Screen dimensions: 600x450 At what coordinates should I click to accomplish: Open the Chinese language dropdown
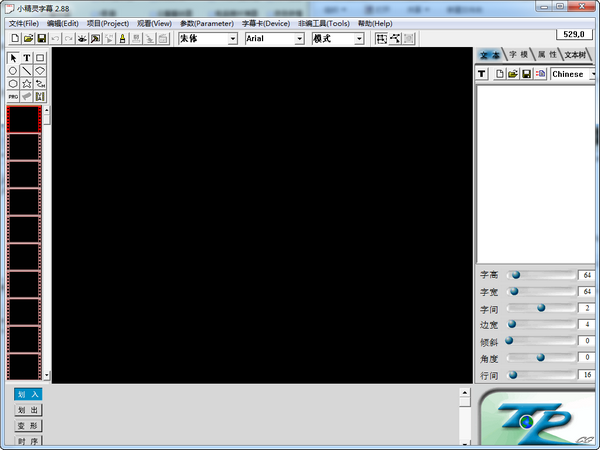click(593, 74)
